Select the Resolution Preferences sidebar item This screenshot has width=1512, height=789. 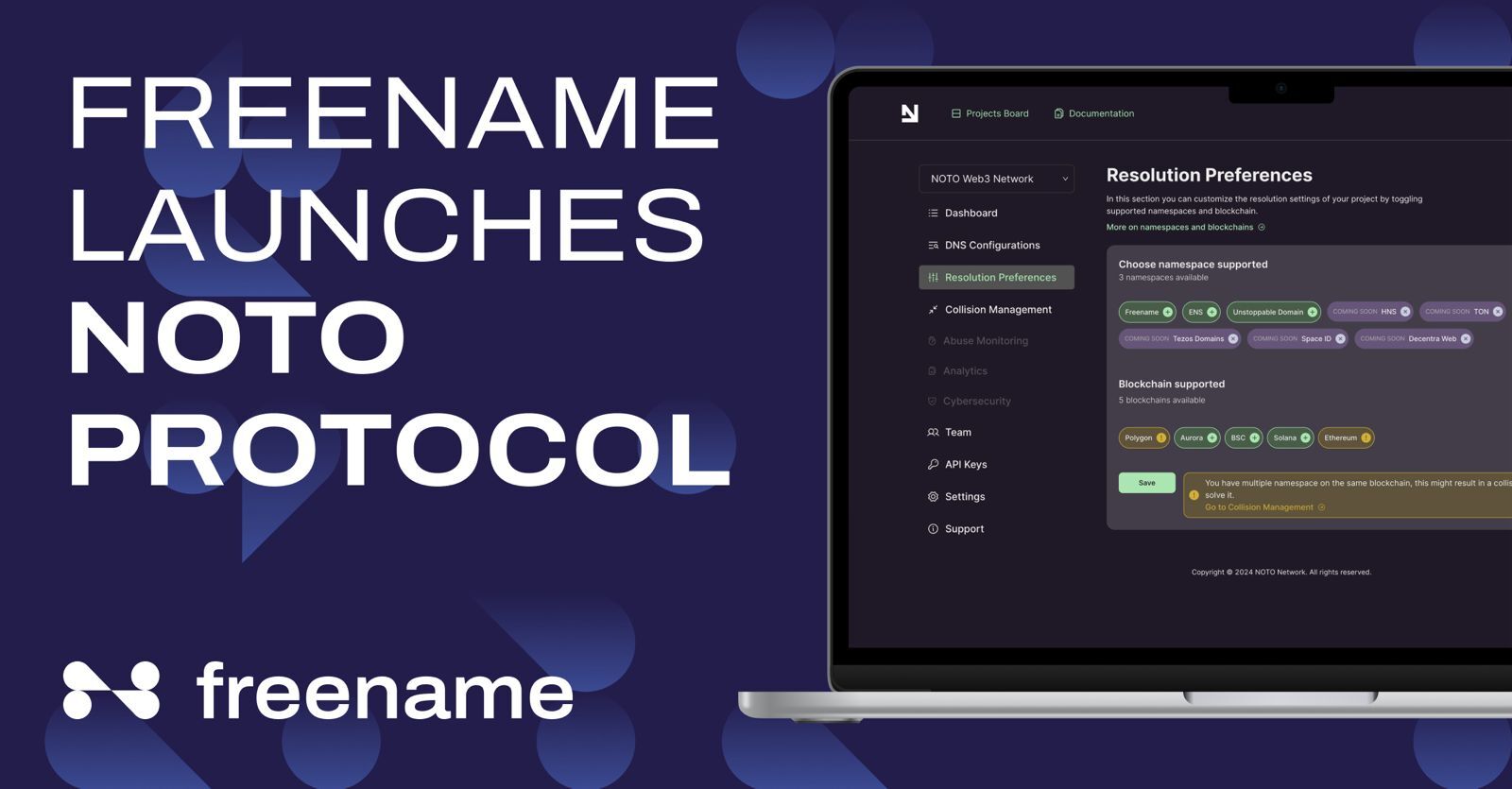tap(996, 277)
